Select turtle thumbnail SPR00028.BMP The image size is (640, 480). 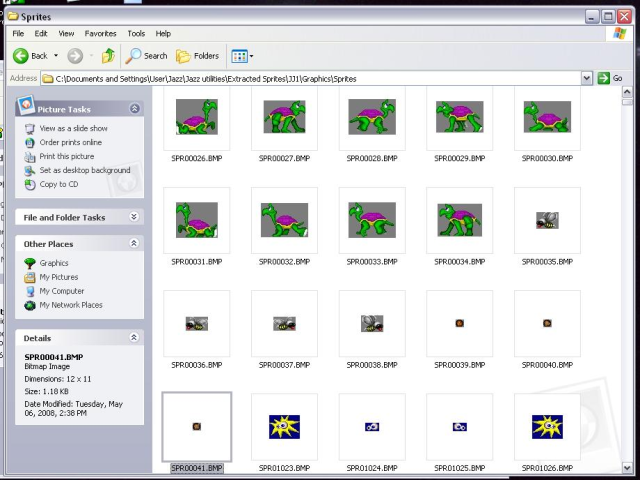(x=372, y=117)
